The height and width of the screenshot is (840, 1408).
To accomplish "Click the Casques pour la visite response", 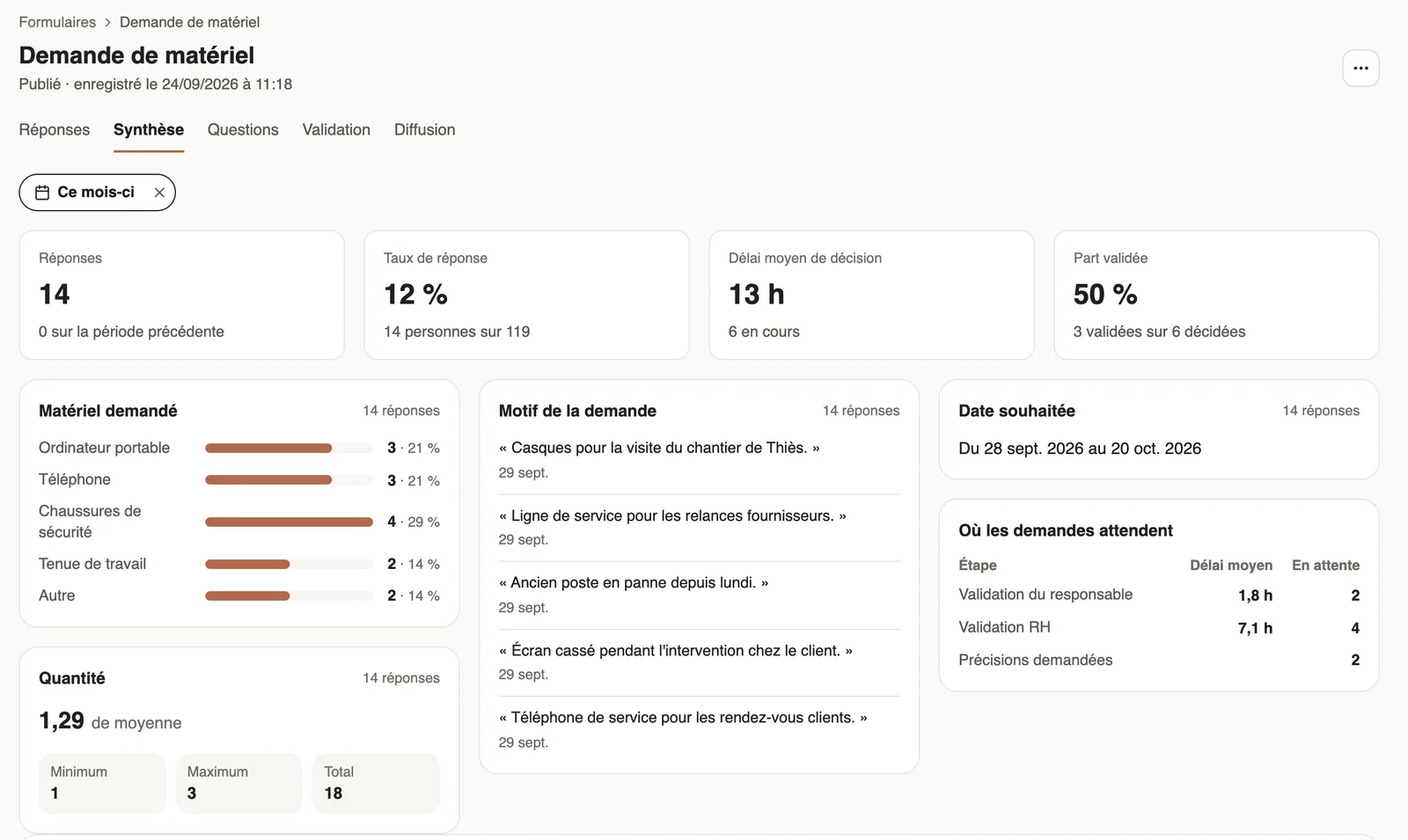I will tap(699, 460).
